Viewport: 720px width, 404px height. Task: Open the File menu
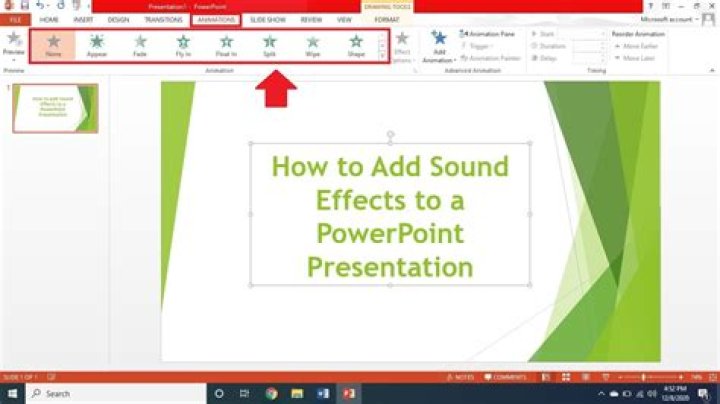point(15,19)
